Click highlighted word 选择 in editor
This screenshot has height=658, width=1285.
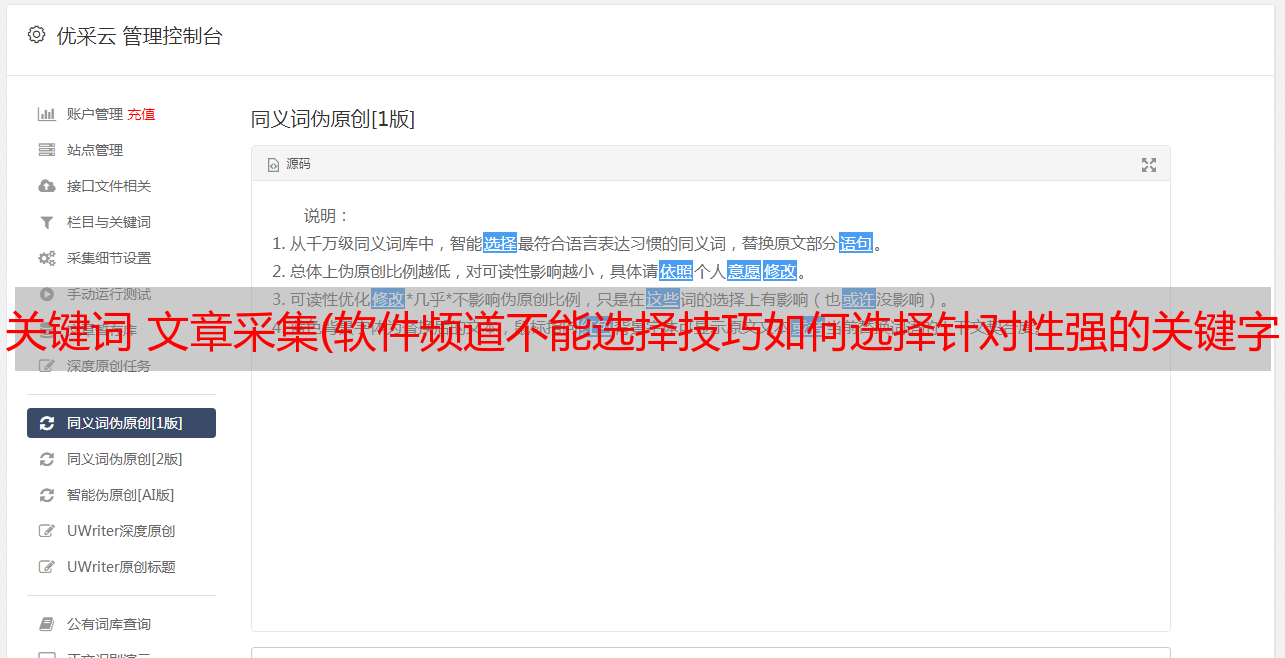click(500, 243)
